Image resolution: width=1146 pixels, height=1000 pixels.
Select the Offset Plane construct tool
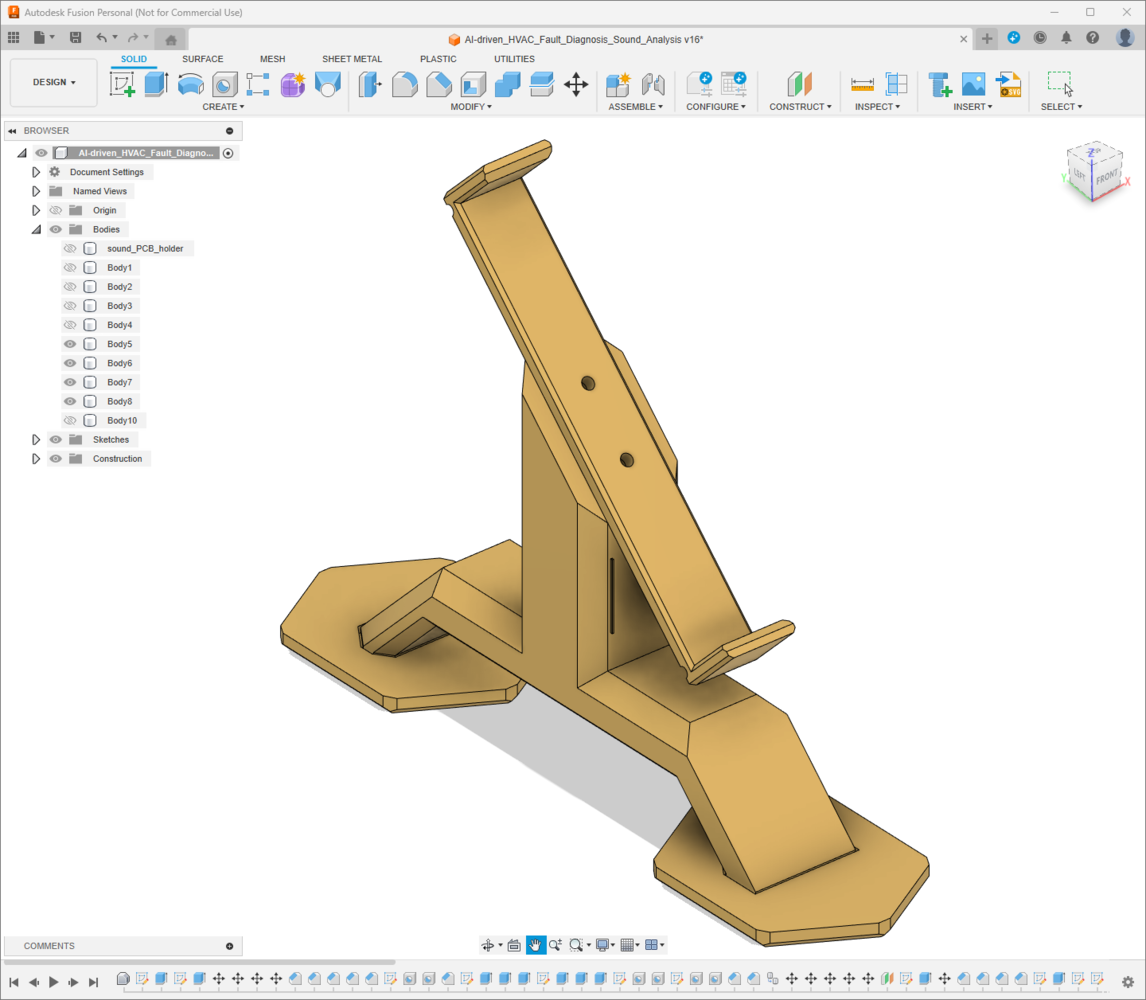[800, 84]
